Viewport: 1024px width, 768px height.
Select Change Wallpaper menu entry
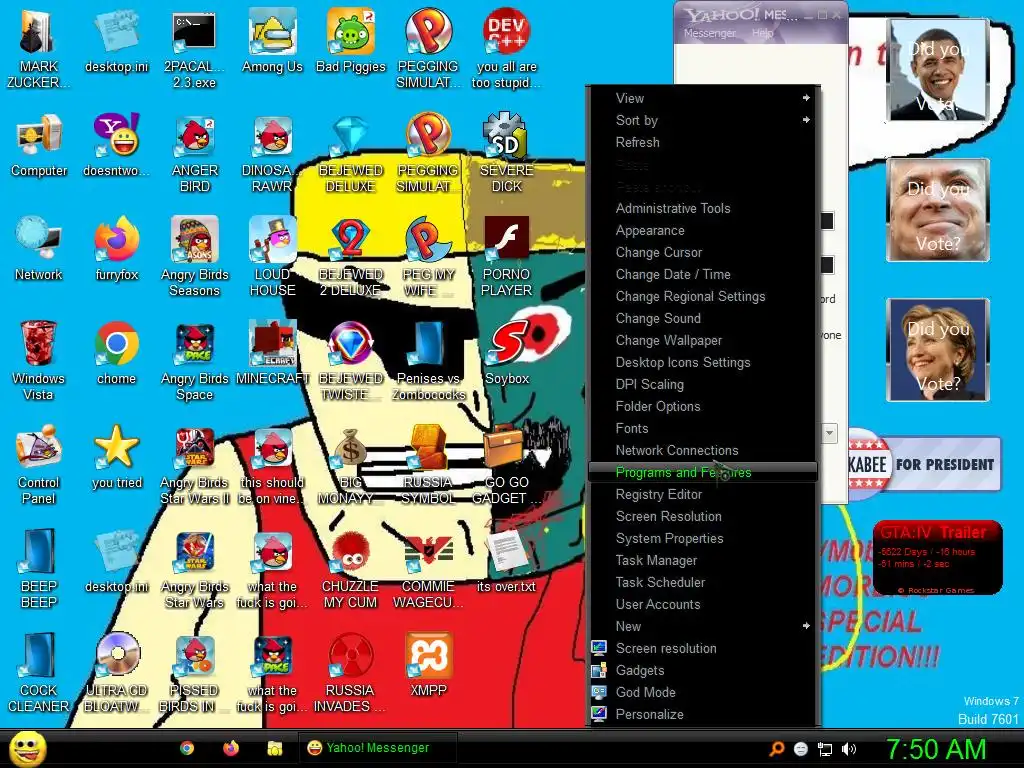703,340
